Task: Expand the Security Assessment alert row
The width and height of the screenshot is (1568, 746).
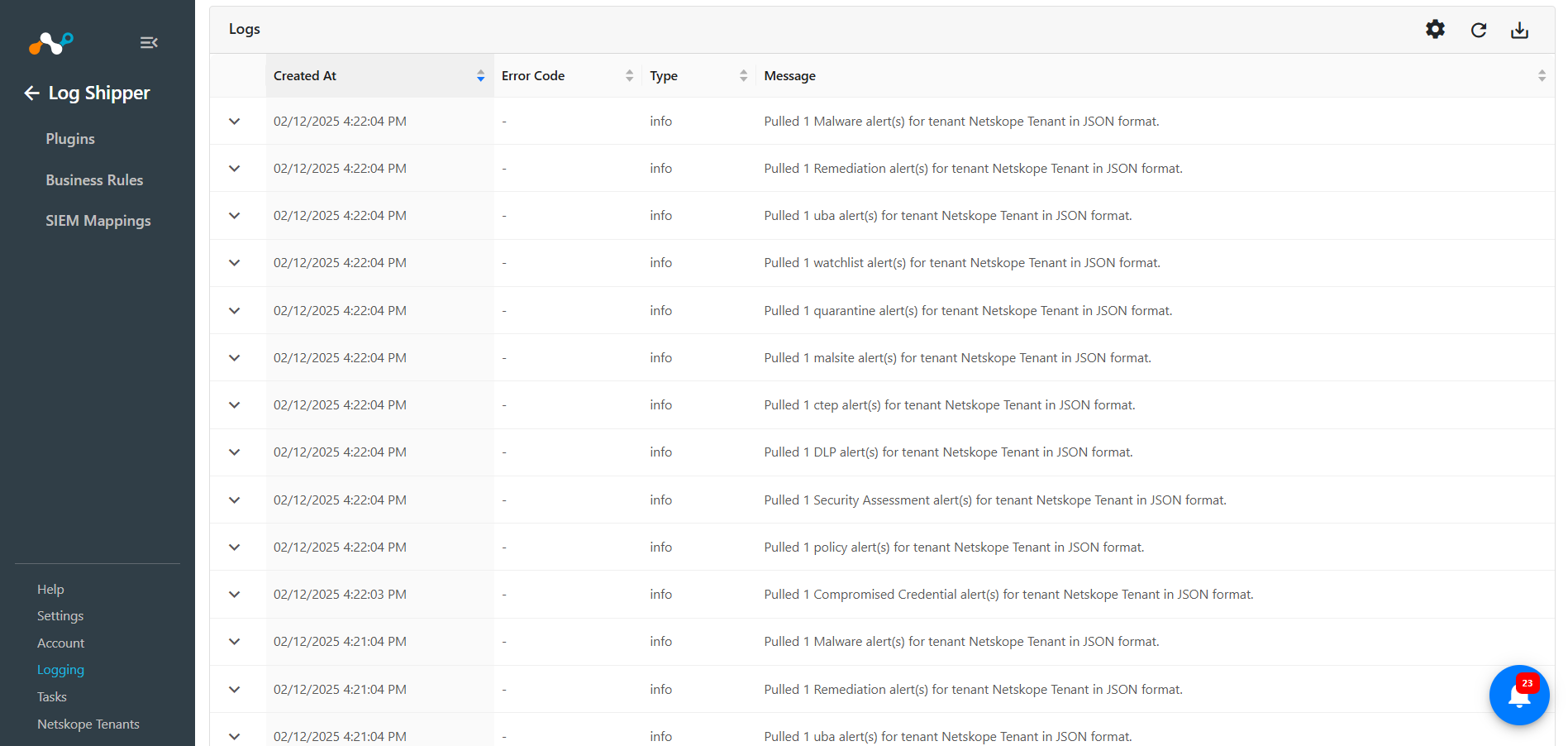Action: point(235,500)
